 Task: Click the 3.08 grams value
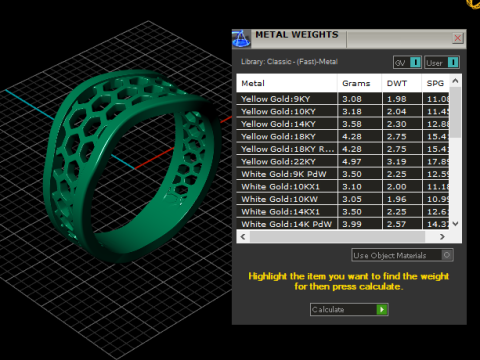point(352,99)
